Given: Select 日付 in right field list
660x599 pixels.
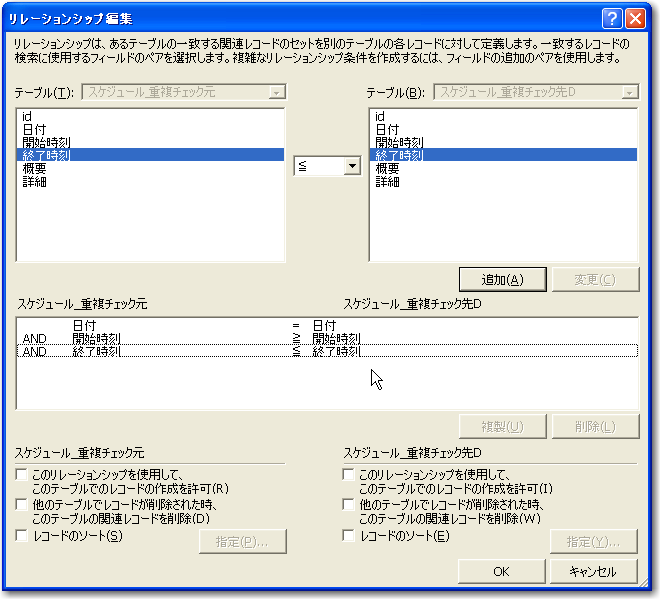Looking at the screenshot, I should [x=386, y=129].
